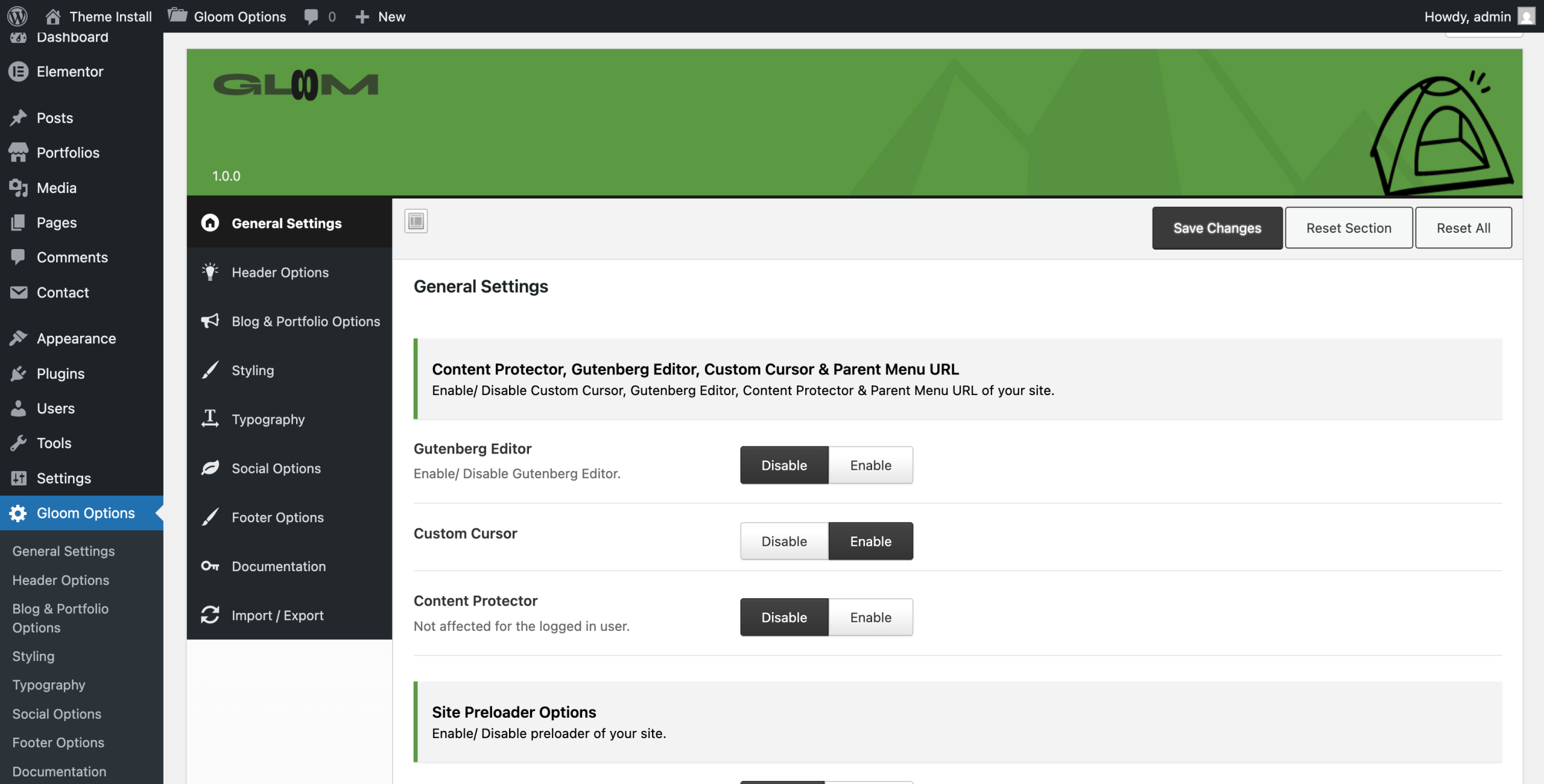
Task: Set Gutenberg Editor to Enable
Action: click(x=870, y=465)
